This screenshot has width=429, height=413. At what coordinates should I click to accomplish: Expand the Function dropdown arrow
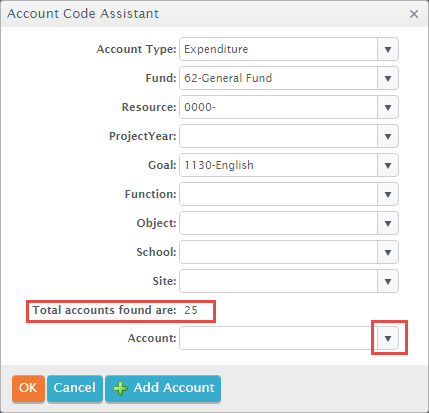388,194
